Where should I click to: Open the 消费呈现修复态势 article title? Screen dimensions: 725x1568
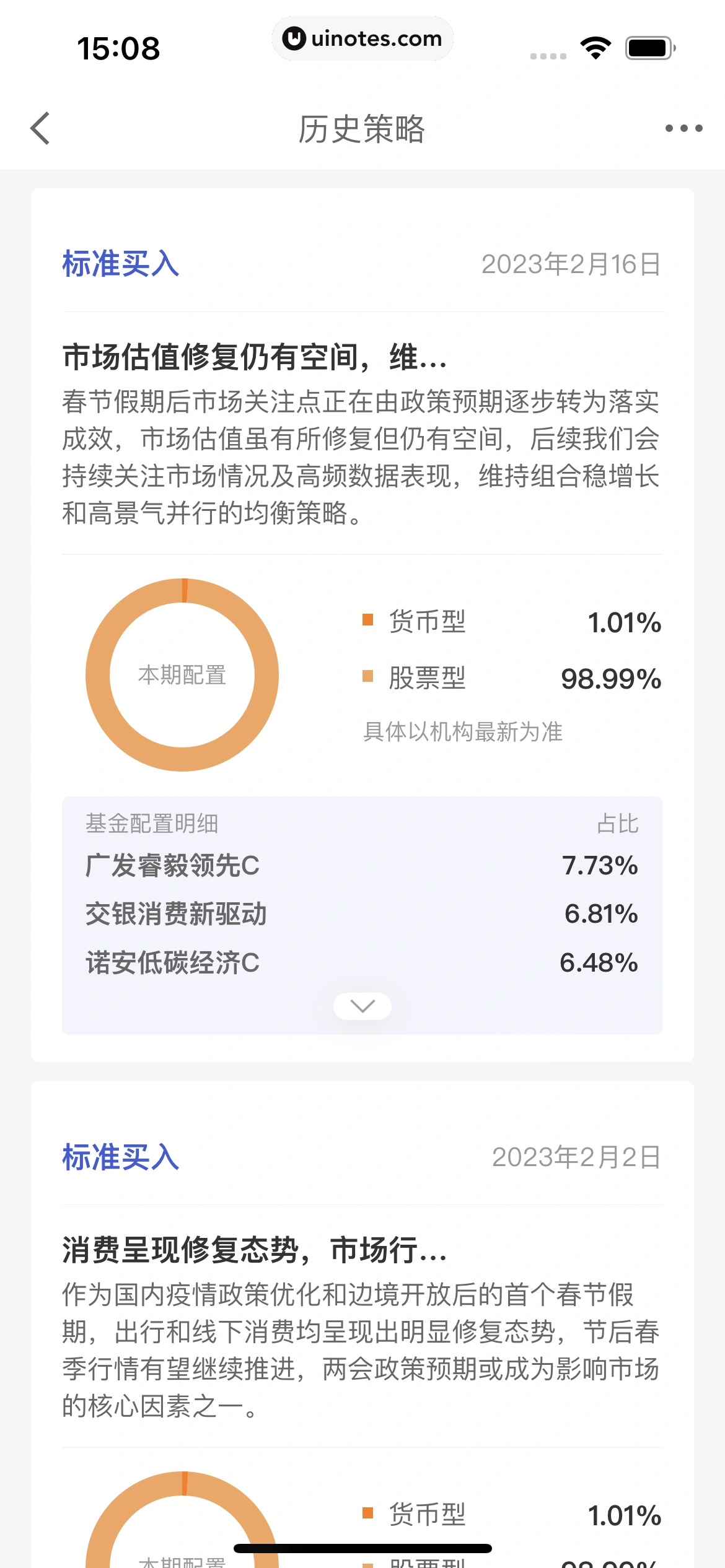pyautogui.click(x=254, y=1250)
